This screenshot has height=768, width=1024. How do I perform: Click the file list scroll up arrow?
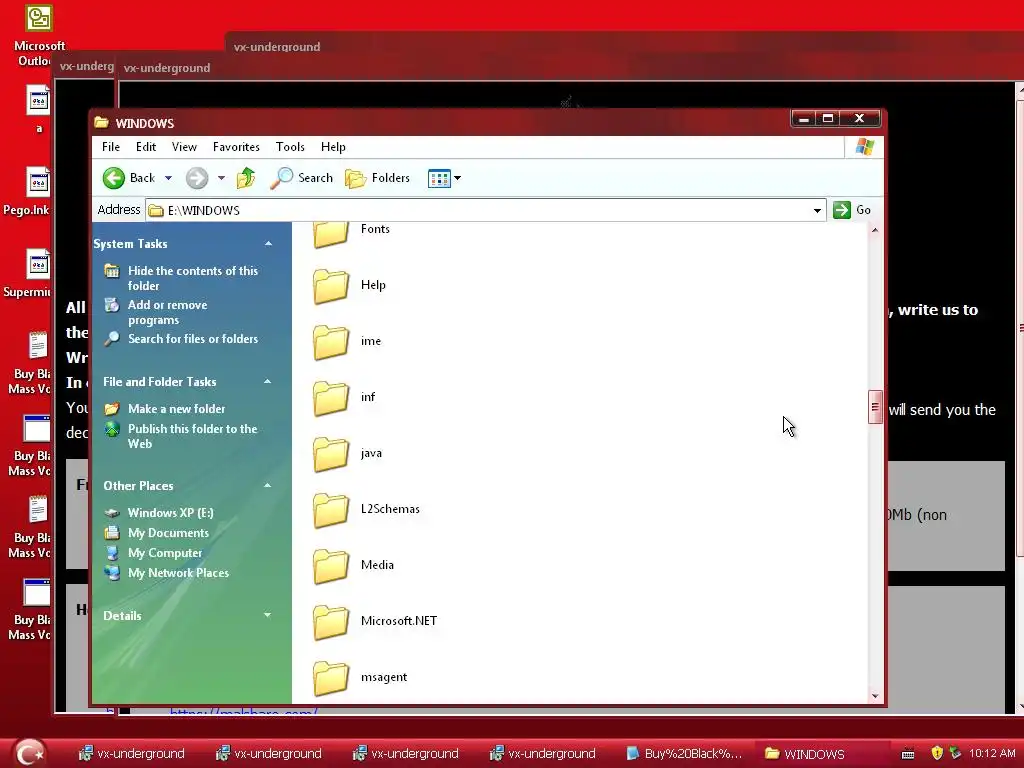click(x=875, y=230)
